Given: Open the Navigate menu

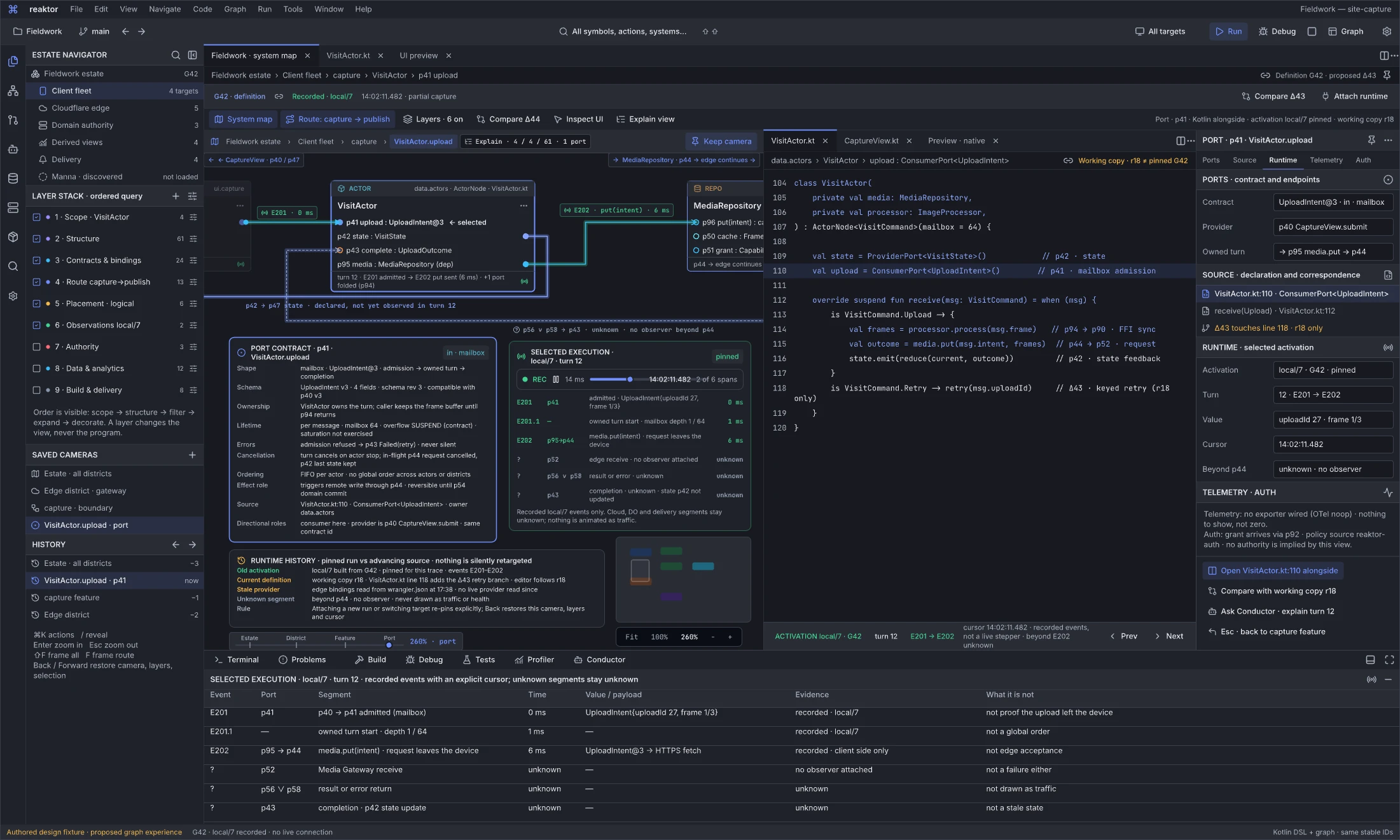Looking at the screenshot, I should (x=165, y=10).
